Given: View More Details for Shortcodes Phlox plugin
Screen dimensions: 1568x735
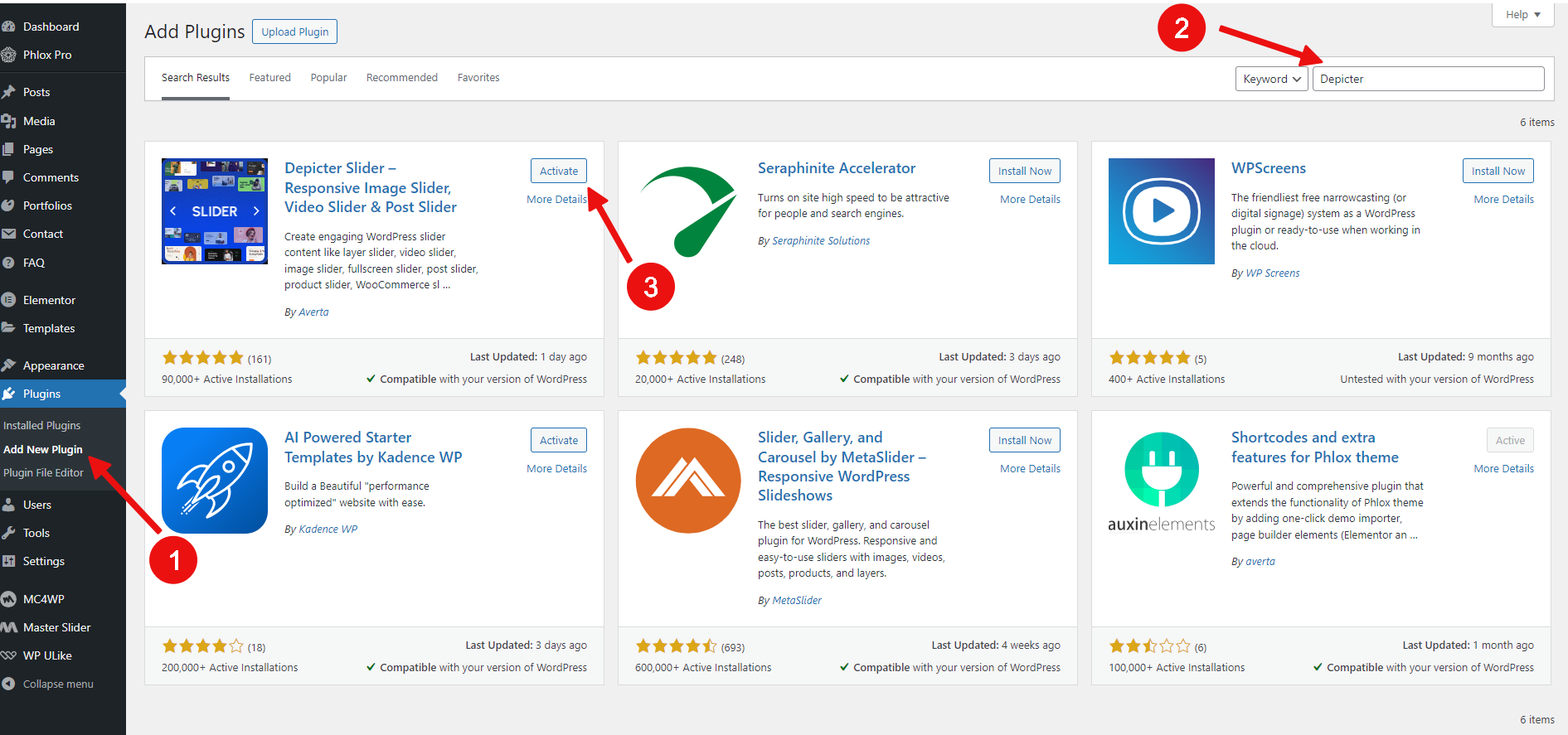Looking at the screenshot, I should 1503,468.
